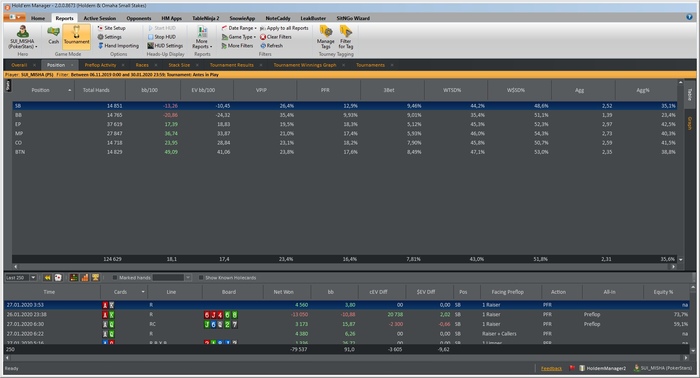Sort by bb/100 column header

click(x=150, y=90)
